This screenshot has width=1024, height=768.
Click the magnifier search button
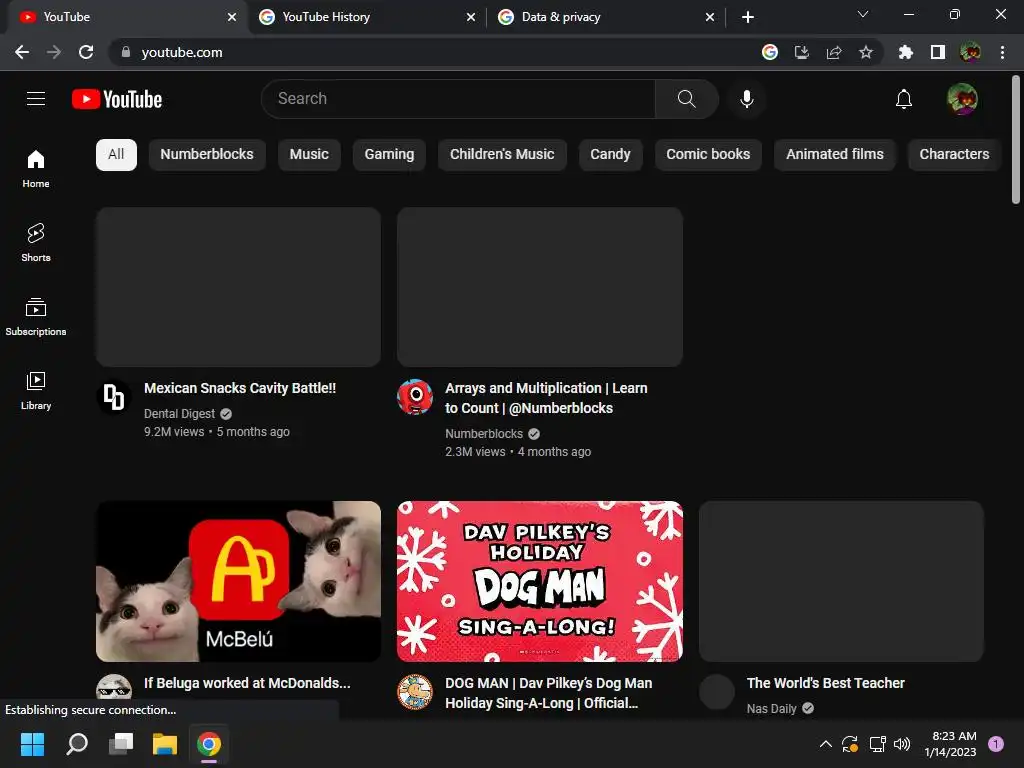tap(686, 99)
